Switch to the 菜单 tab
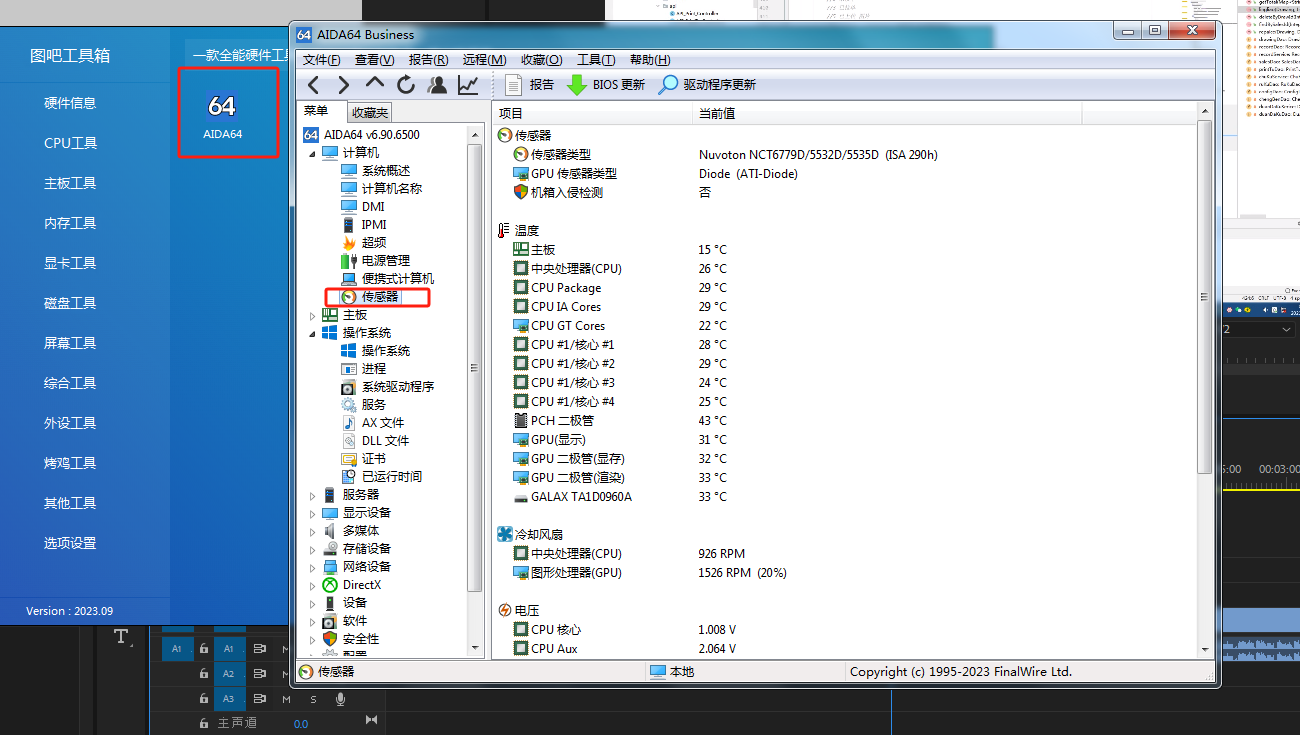The width and height of the screenshot is (1300, 735). (x=316, y=111)
